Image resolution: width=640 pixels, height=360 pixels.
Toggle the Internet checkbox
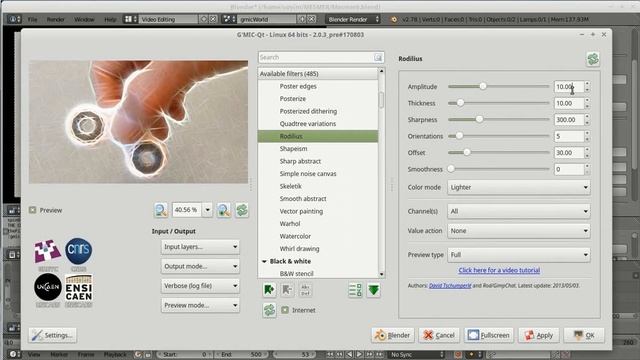pos(285,310)
